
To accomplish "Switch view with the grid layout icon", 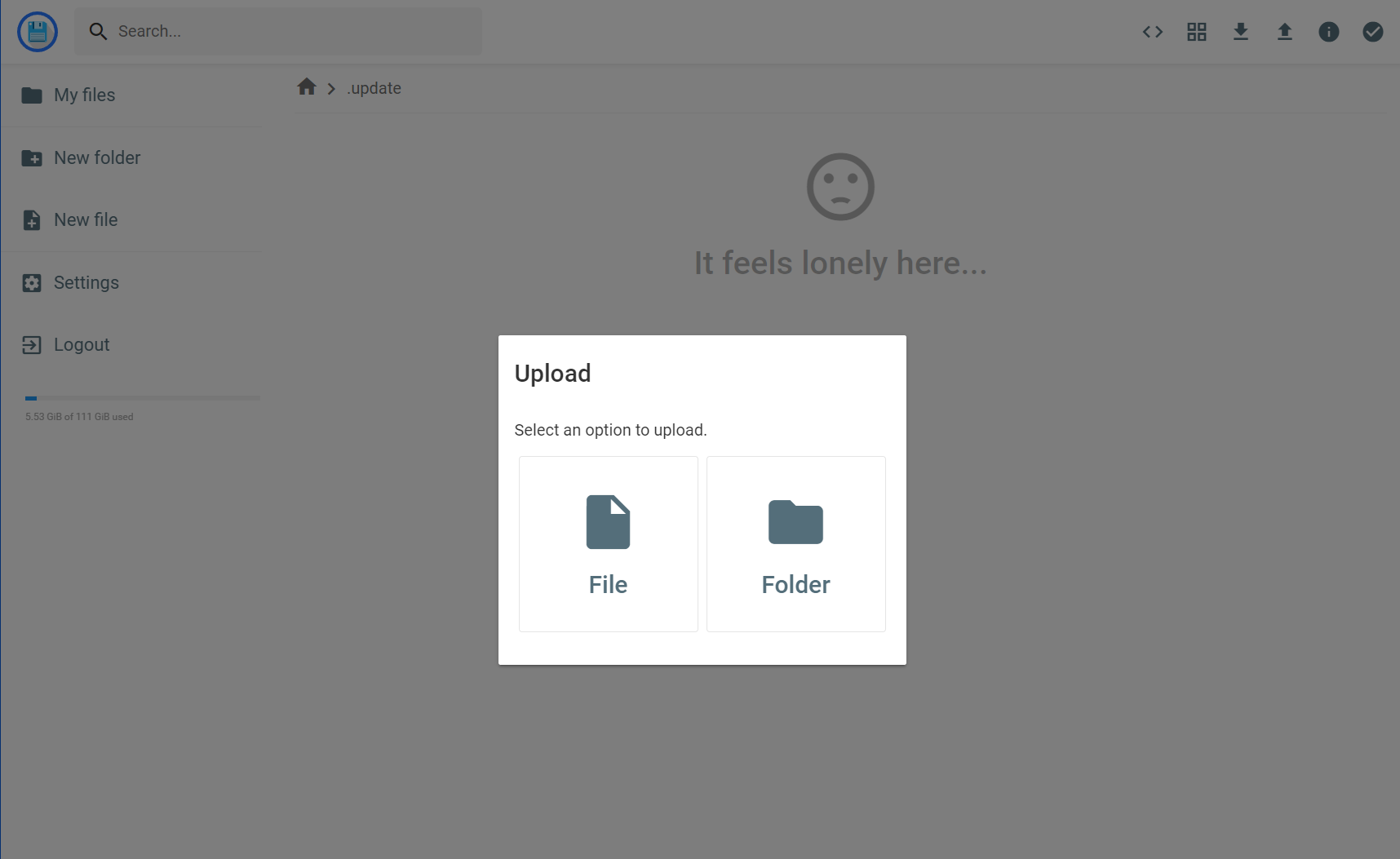I will click(x=1196, y=32).
